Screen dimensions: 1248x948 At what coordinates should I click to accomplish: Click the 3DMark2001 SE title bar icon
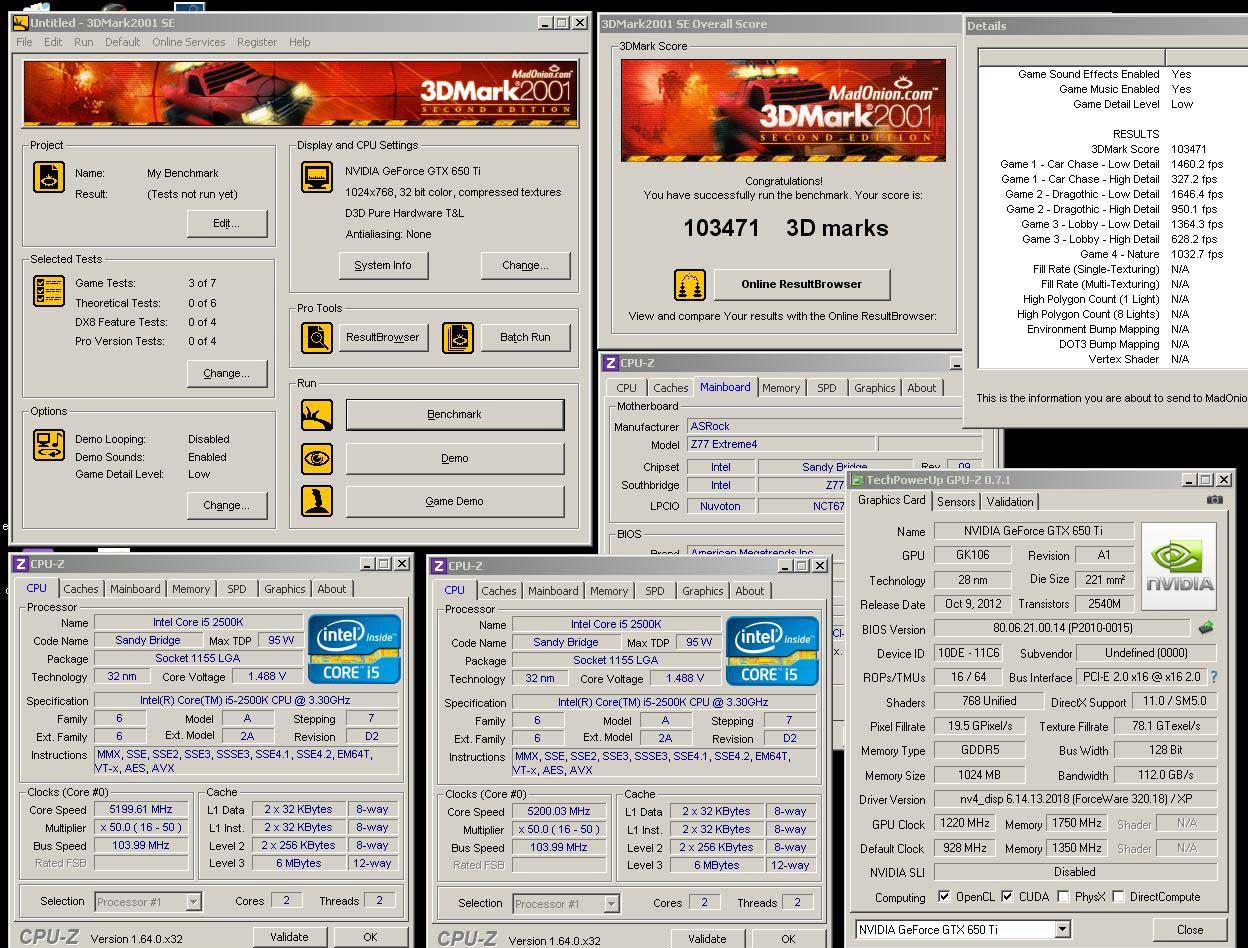tap(19, 22)
